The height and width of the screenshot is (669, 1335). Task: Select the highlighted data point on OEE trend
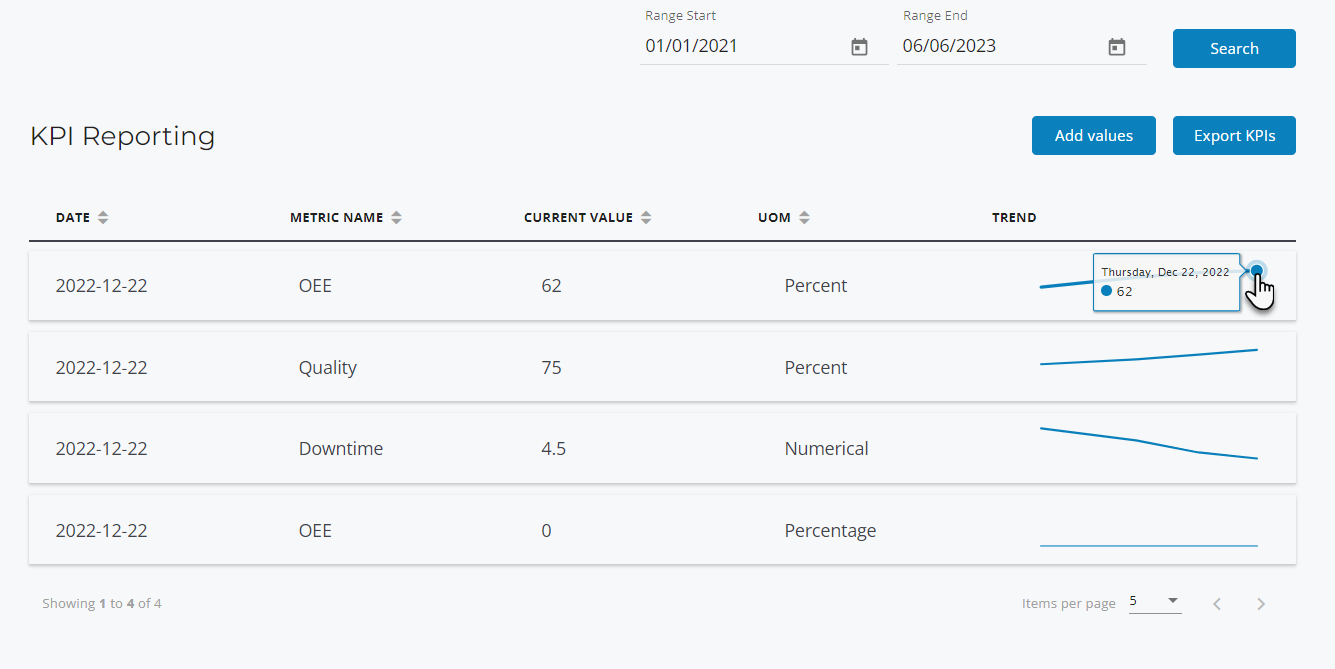click(1256, 271)
